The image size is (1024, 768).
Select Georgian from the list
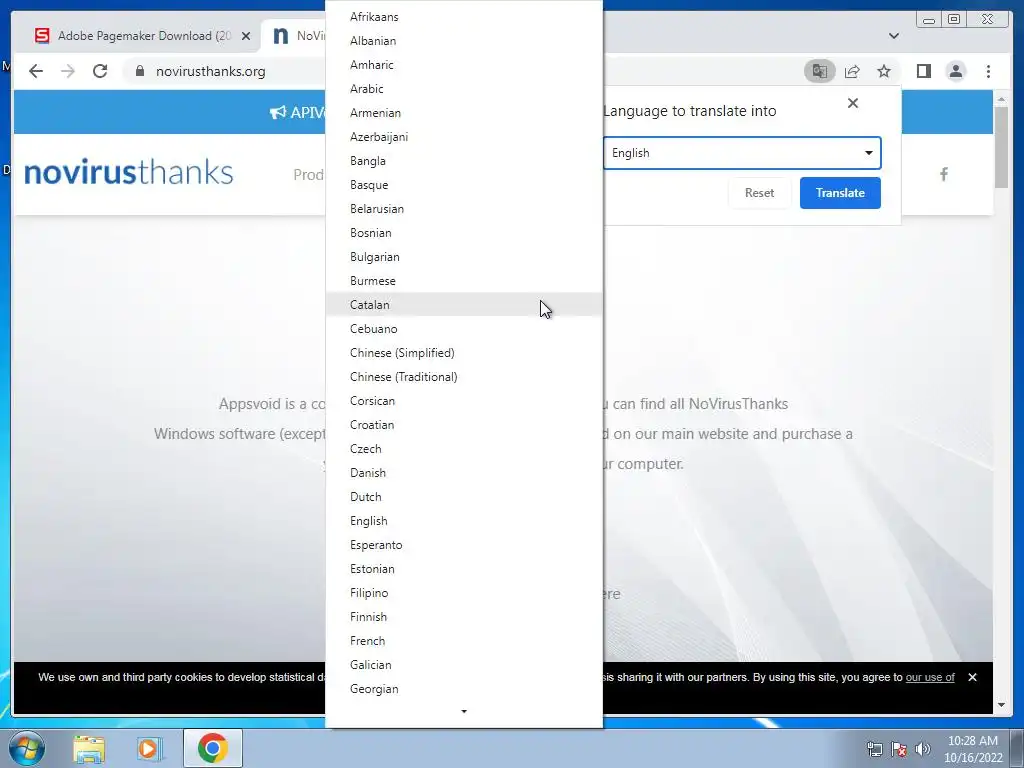pyautogui.click(x=464, y=689)
